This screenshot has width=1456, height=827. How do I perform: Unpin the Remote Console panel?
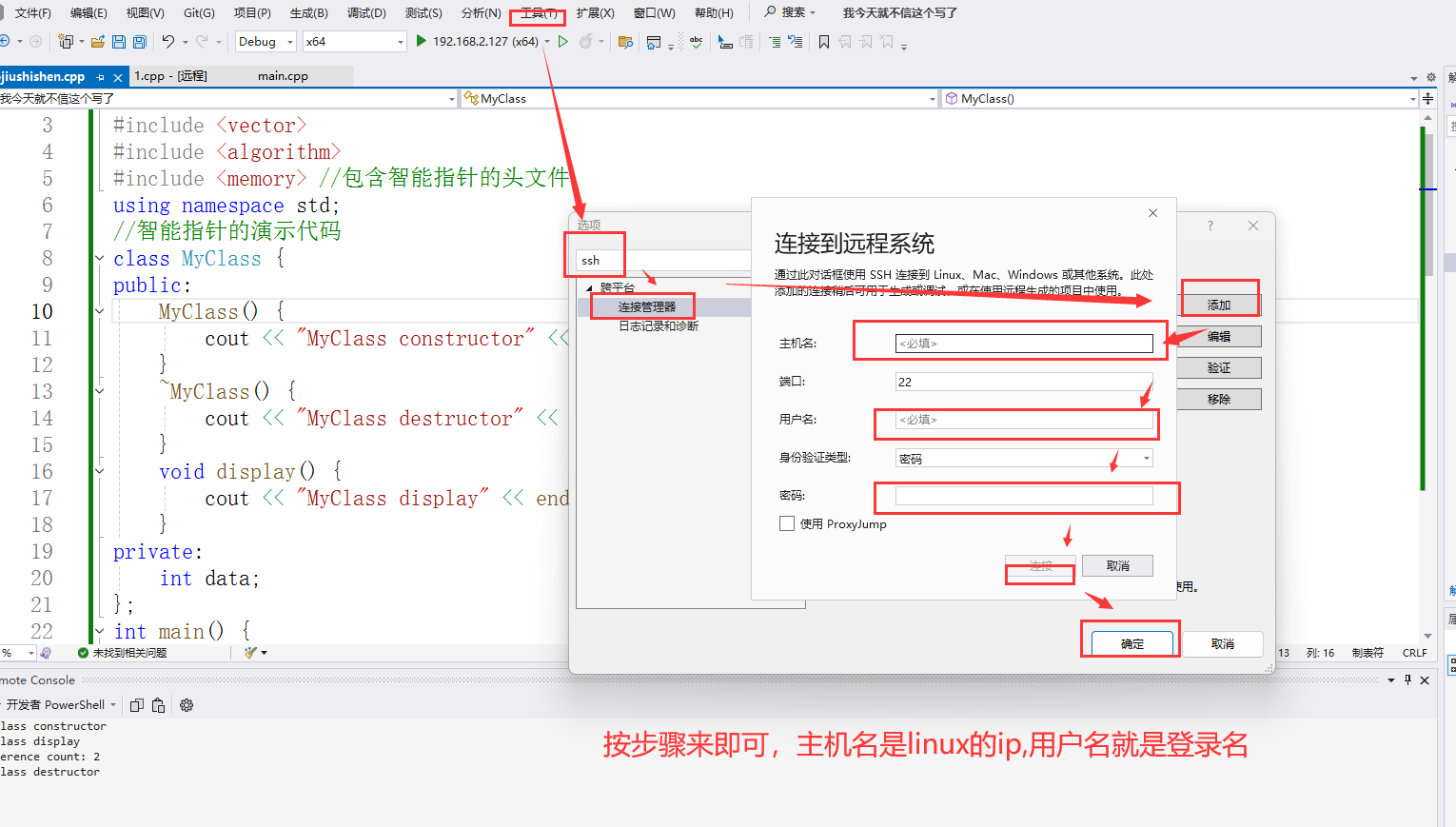click(x=1406, y=679)
